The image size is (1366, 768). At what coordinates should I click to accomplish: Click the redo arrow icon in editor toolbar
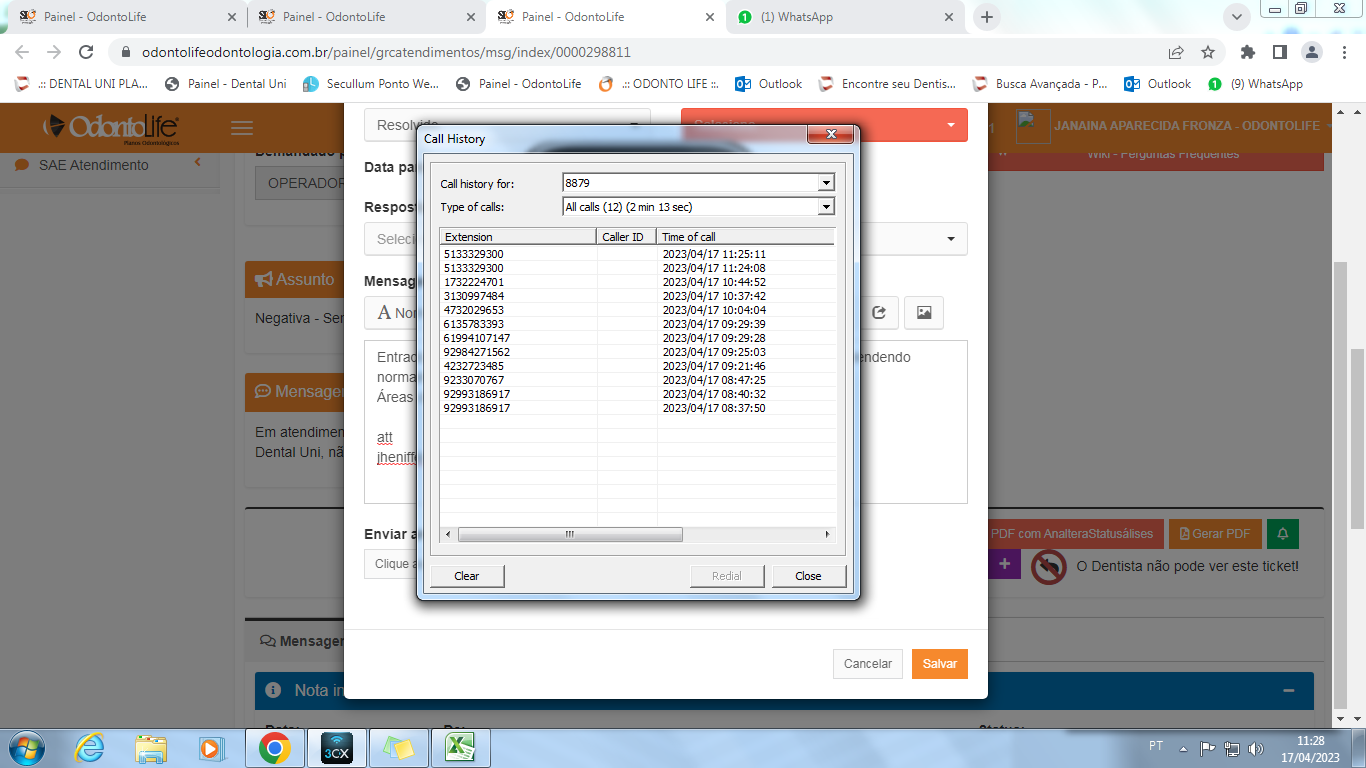click(x=879, y=313)
